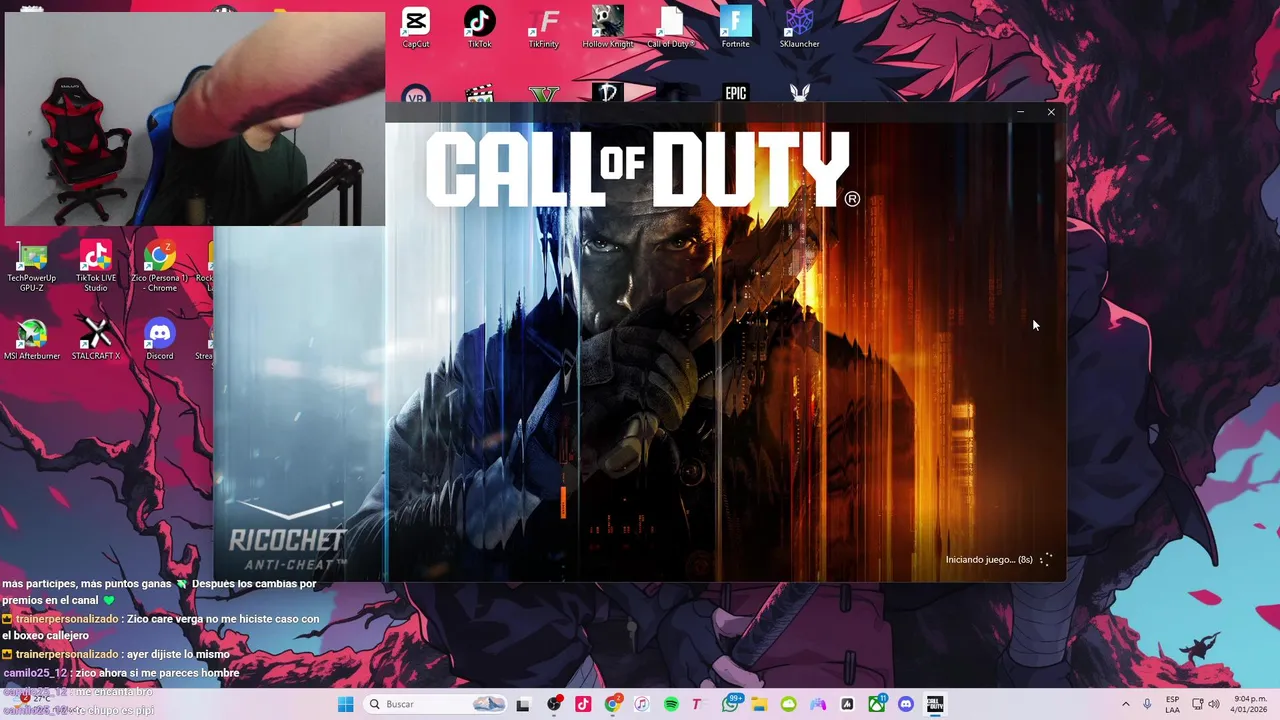Click the 'Iniciando juego... (8s)' status text
Screen dimensions: 1280x720
pyautogui.click(x=989, y=560)
